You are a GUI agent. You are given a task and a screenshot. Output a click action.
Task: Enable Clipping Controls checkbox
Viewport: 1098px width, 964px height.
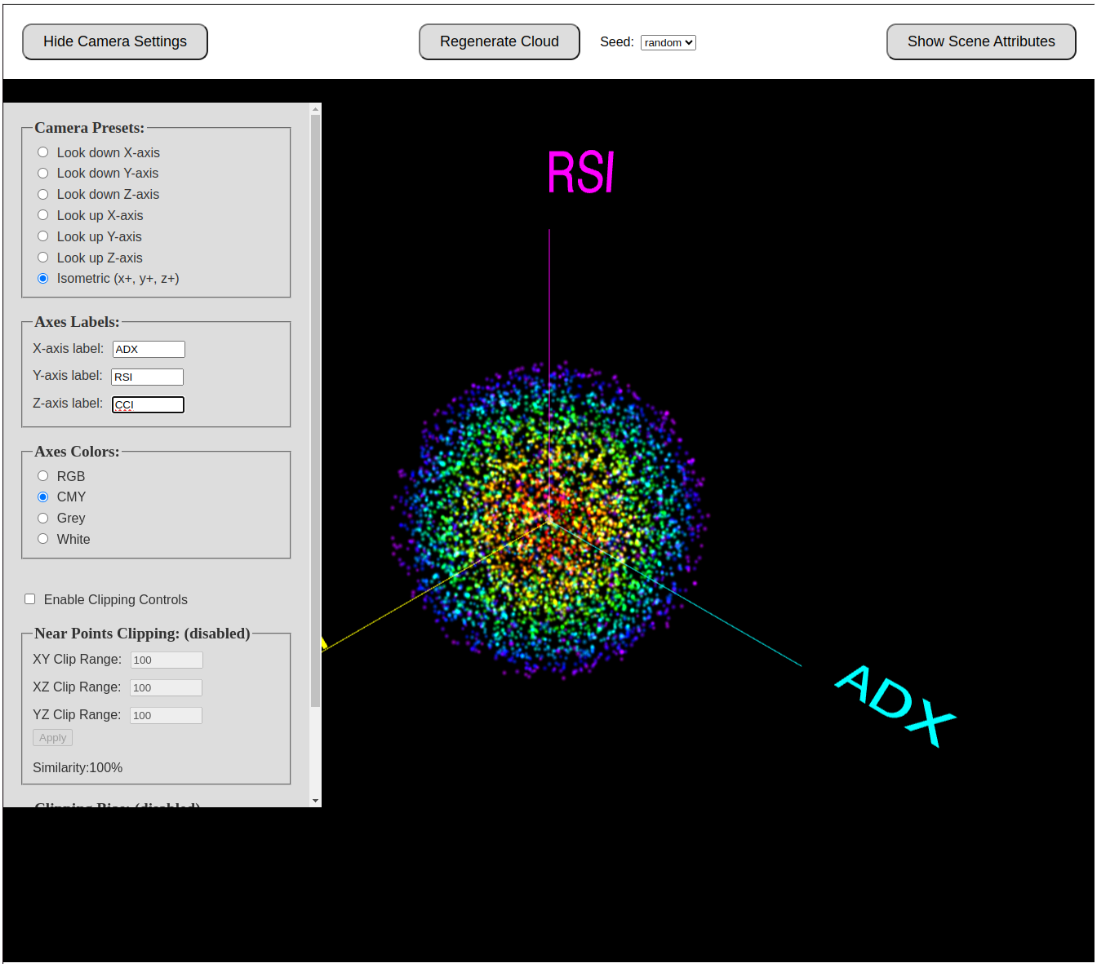pos(30,599)
